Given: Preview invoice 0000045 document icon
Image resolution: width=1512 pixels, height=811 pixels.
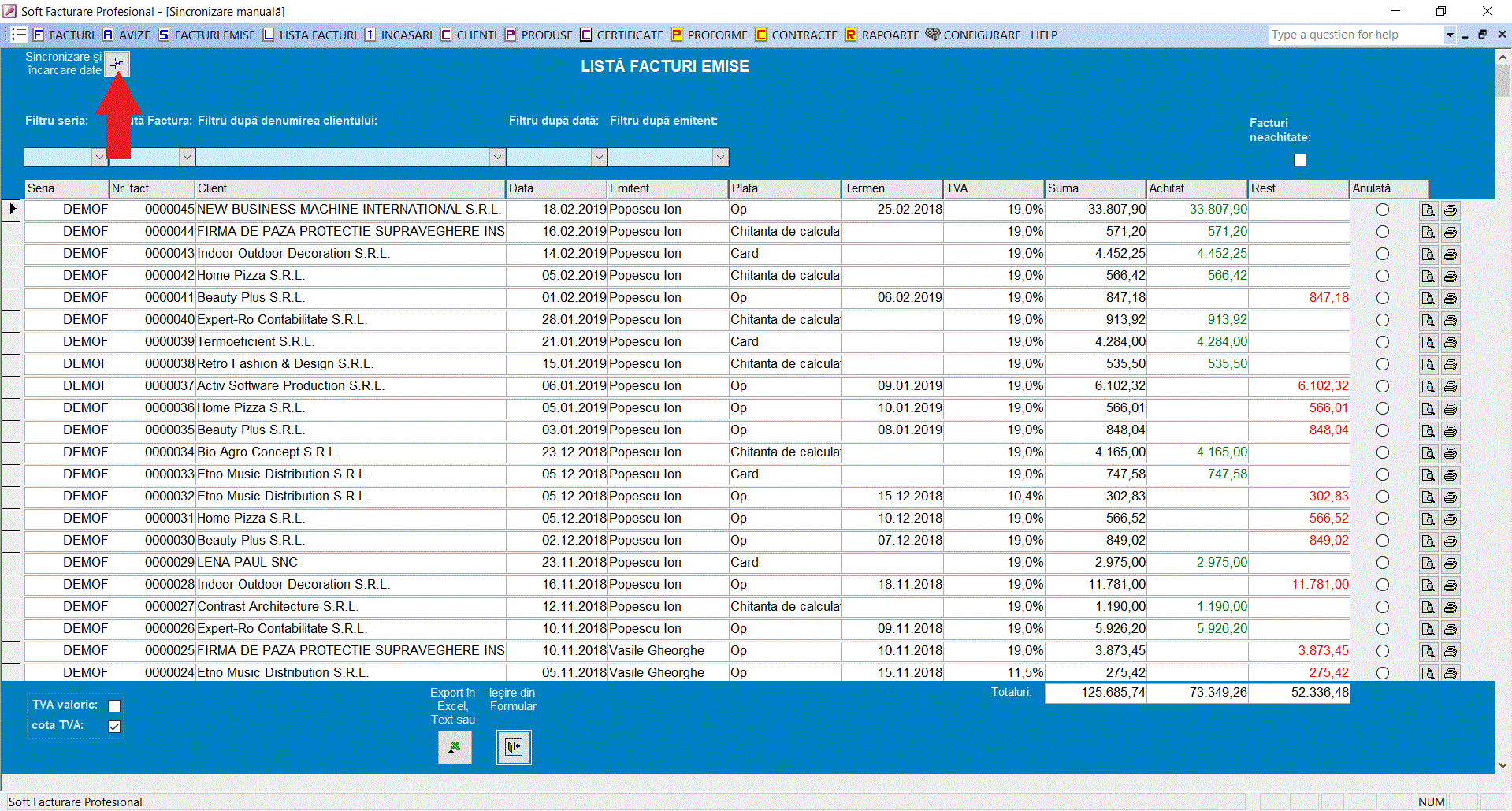Looking at the screenshot, I should [1428, 210].
